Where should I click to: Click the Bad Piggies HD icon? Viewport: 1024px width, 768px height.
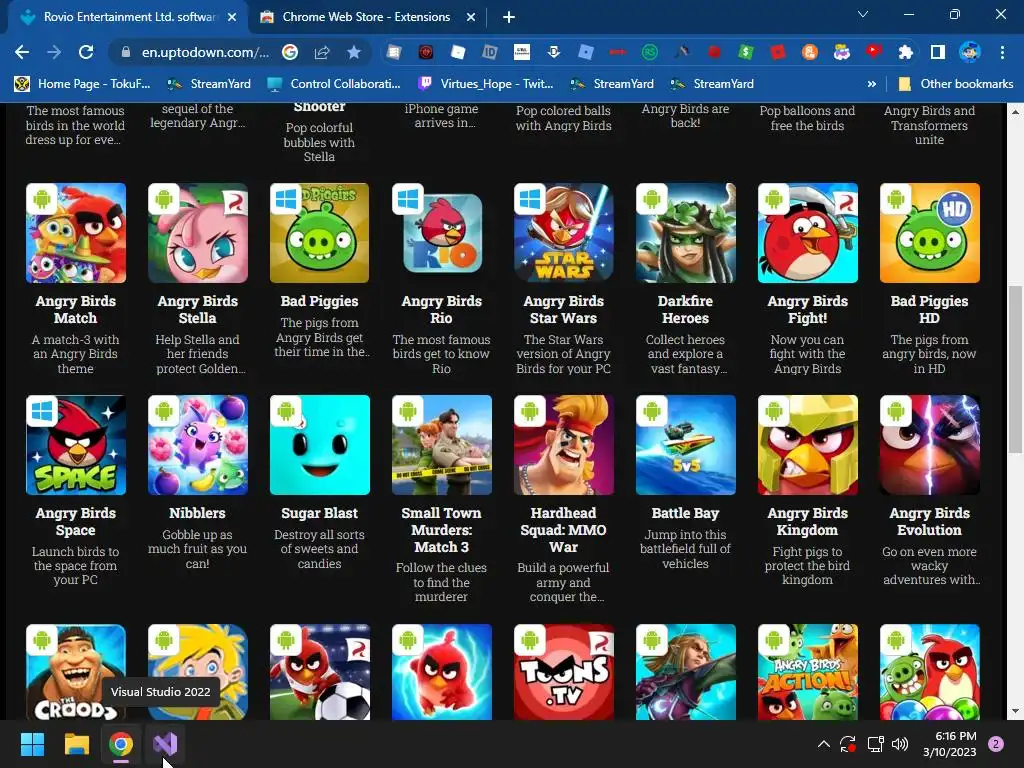pos(930,233)
